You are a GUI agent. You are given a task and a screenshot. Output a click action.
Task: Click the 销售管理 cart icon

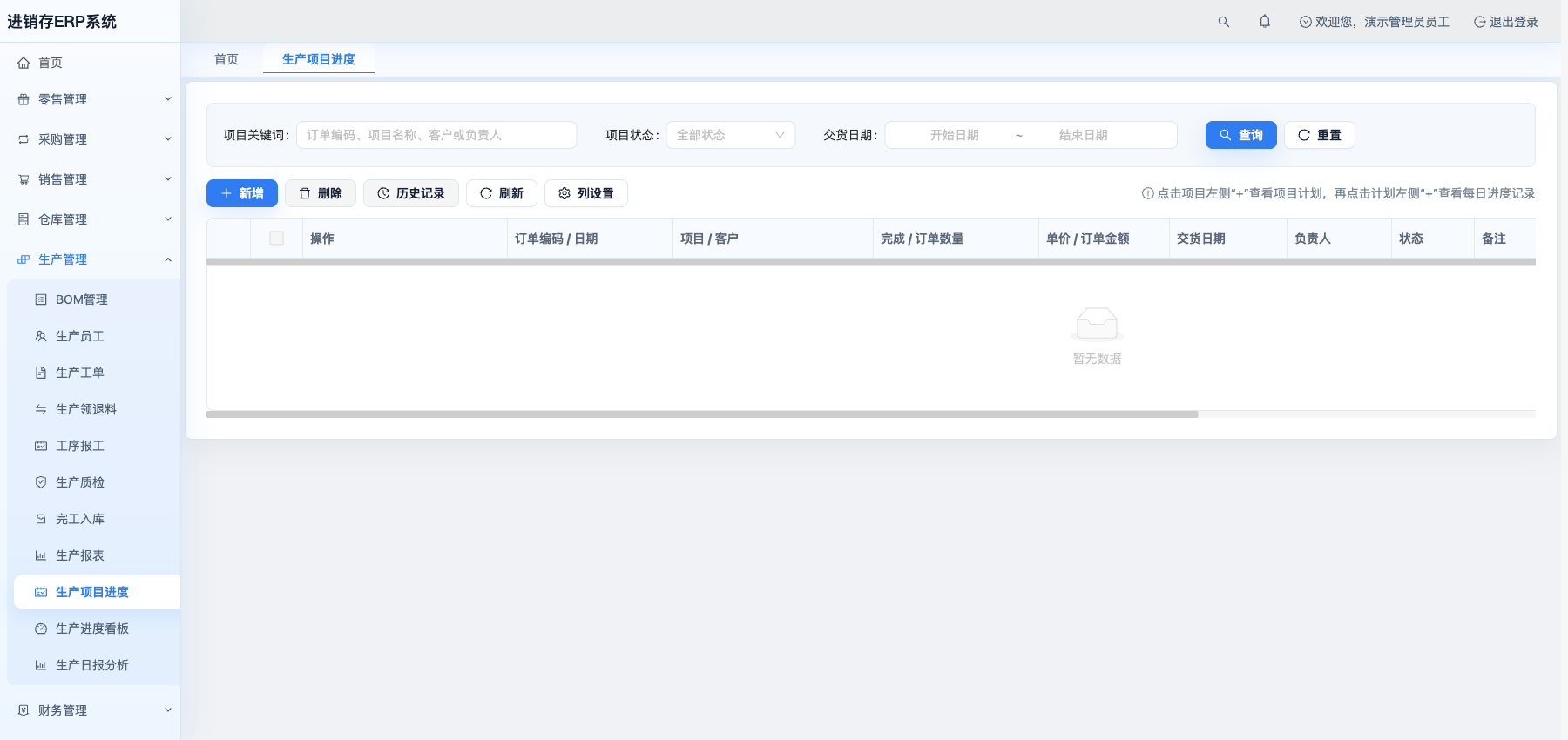click(24, 179)
